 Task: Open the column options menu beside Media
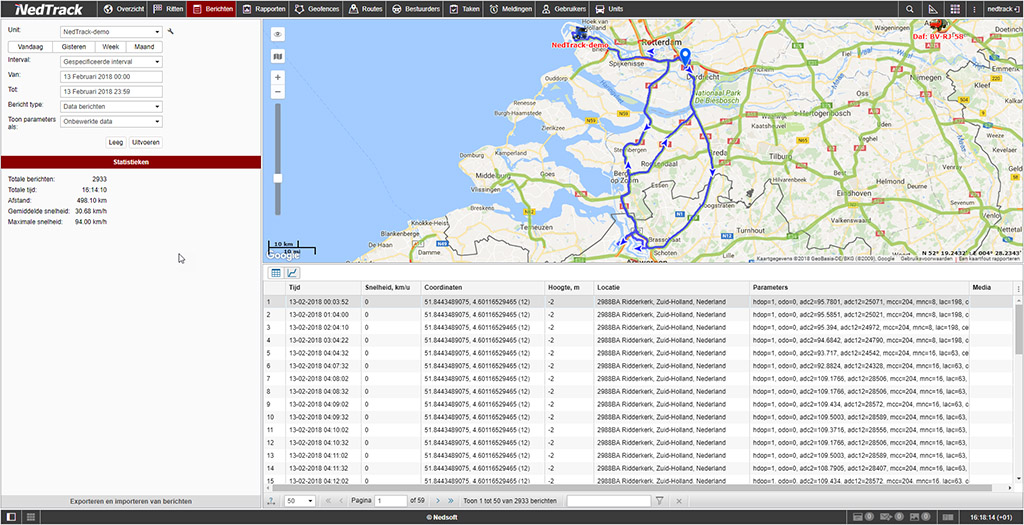pyautogui.click(x=1018, y=288)
